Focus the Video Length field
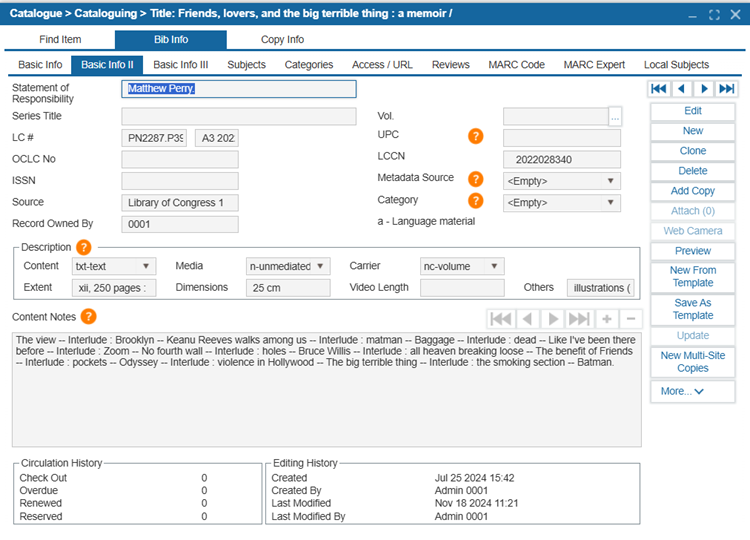 tap(462, 288)
